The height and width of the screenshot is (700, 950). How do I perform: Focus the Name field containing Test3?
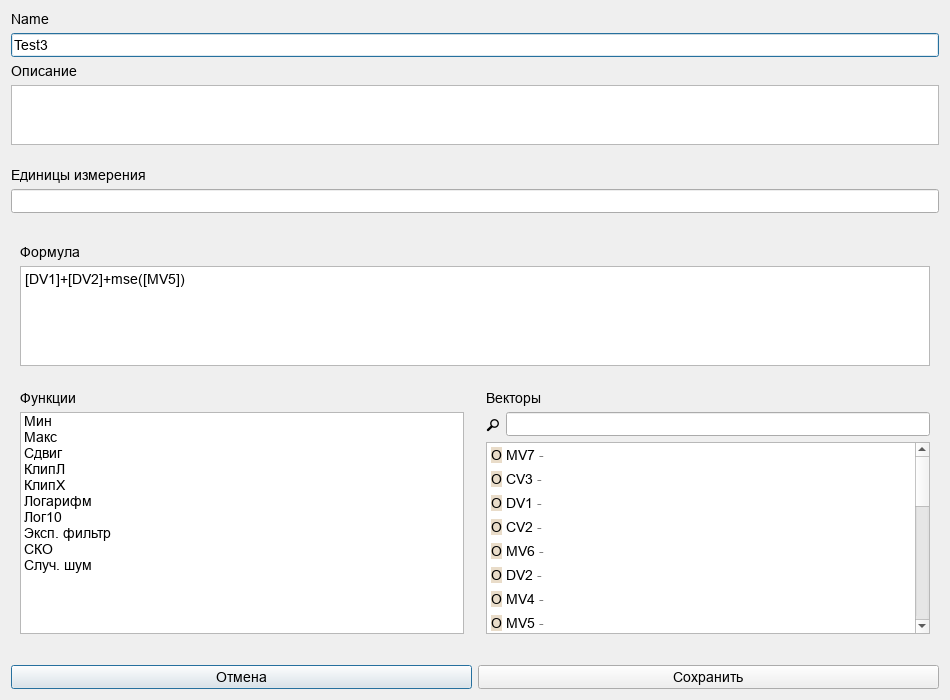coord(475,45)
